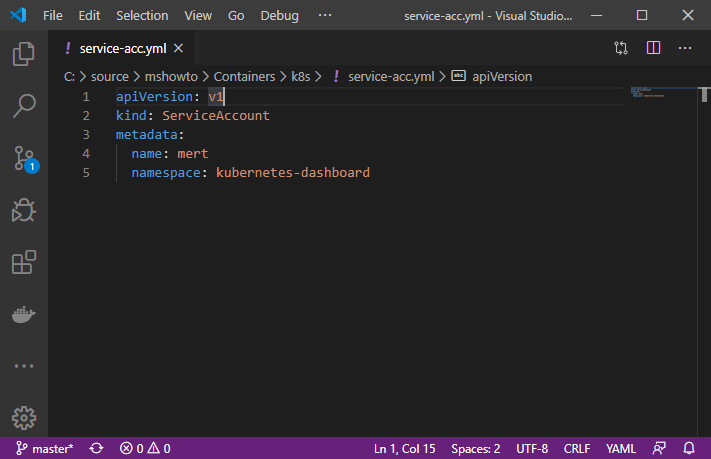Click the name key on line 4

pyautogui.click(x=146, y=154)
